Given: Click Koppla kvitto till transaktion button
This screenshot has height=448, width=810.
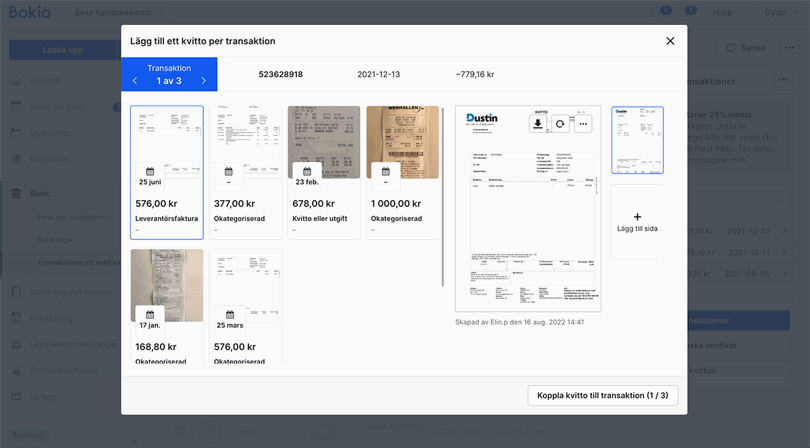Looking at the screenshot, I should coord(603,395).
